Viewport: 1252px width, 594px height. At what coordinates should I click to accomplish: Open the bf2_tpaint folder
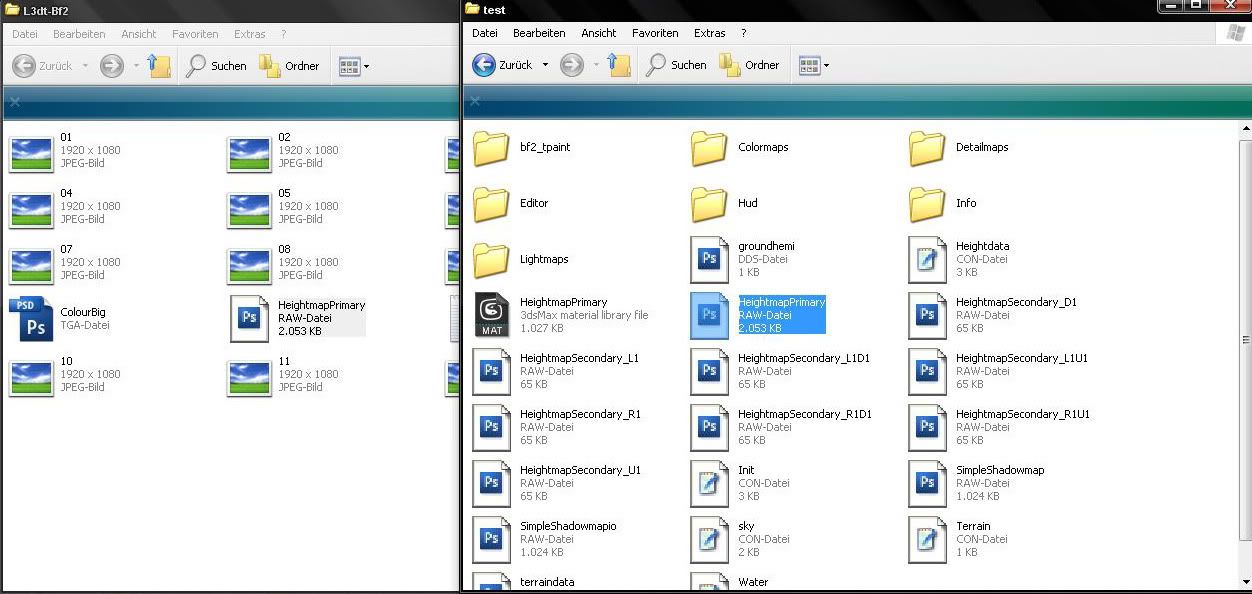pyautogui.click(x=491, y=148)
